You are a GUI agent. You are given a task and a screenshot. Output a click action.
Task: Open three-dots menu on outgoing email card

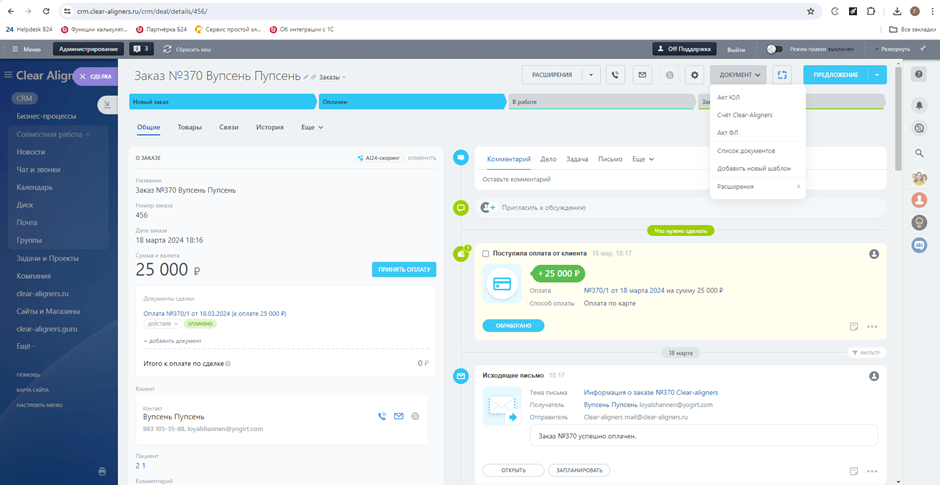pyautogui.click(x=872, y=471)
